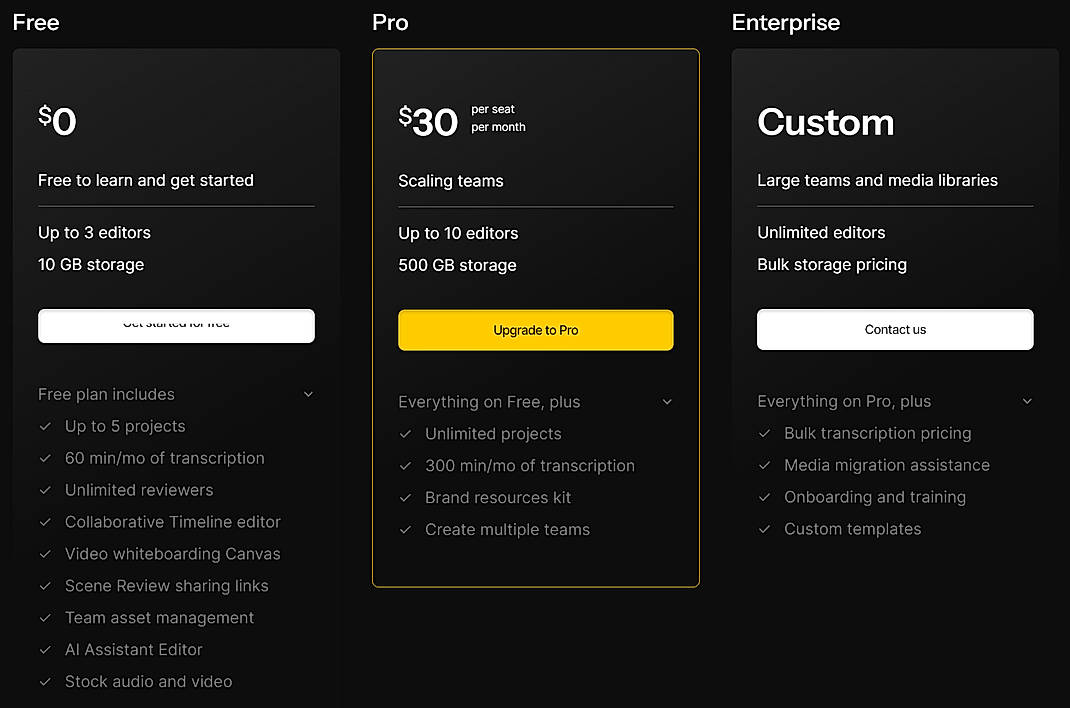
Task: Select the Scene Review sharing links feature
Action: (x=167, y=586)
